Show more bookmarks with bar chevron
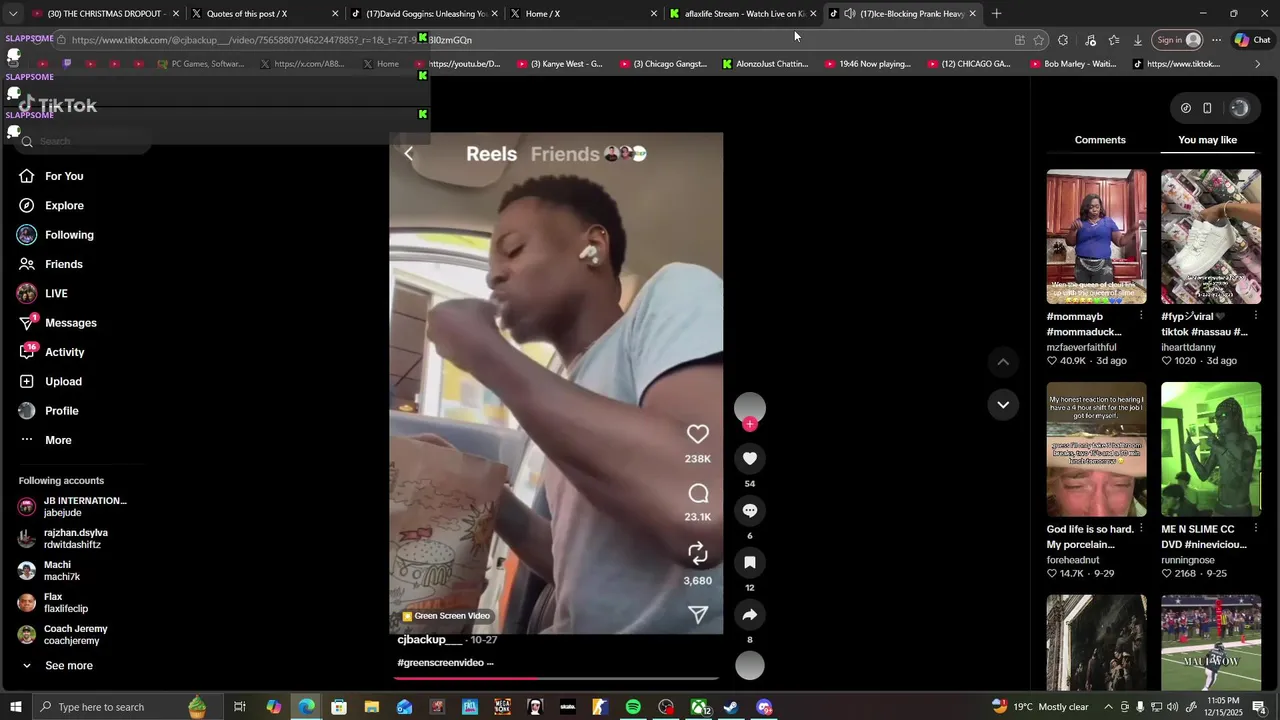This screenshot has width=1280, height=720. click(x=1258, y=64)
